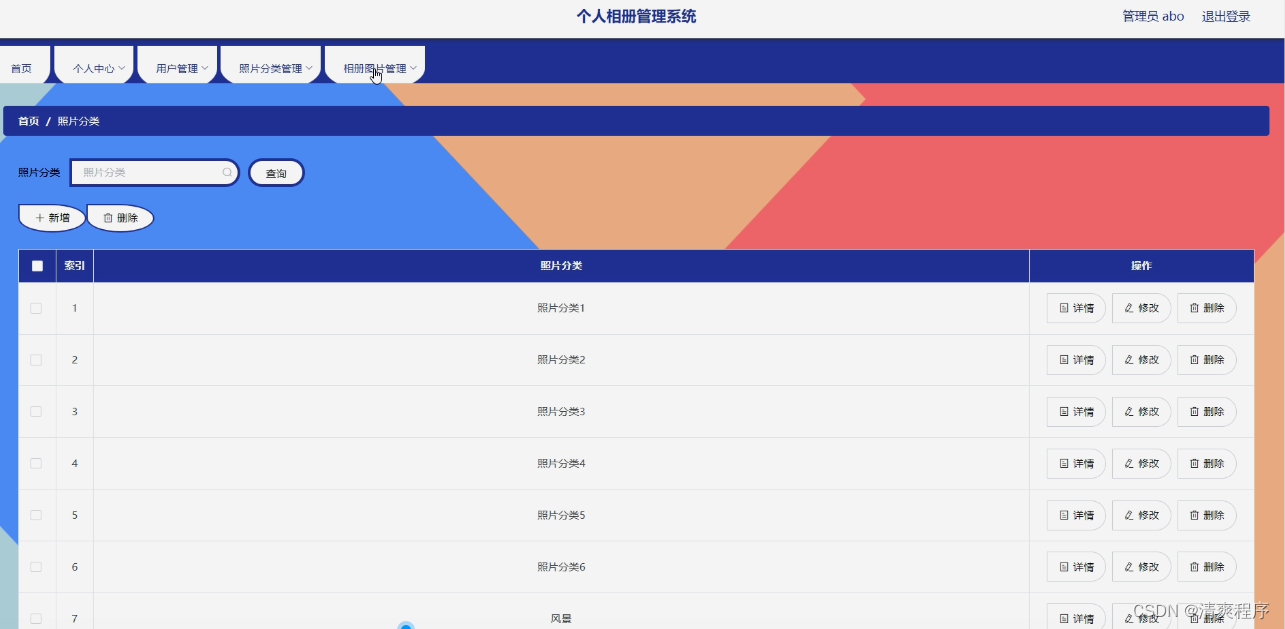Open 详情 for row 照片分类3
This screenshot has width=1285, height=629.
(1076, 412)
